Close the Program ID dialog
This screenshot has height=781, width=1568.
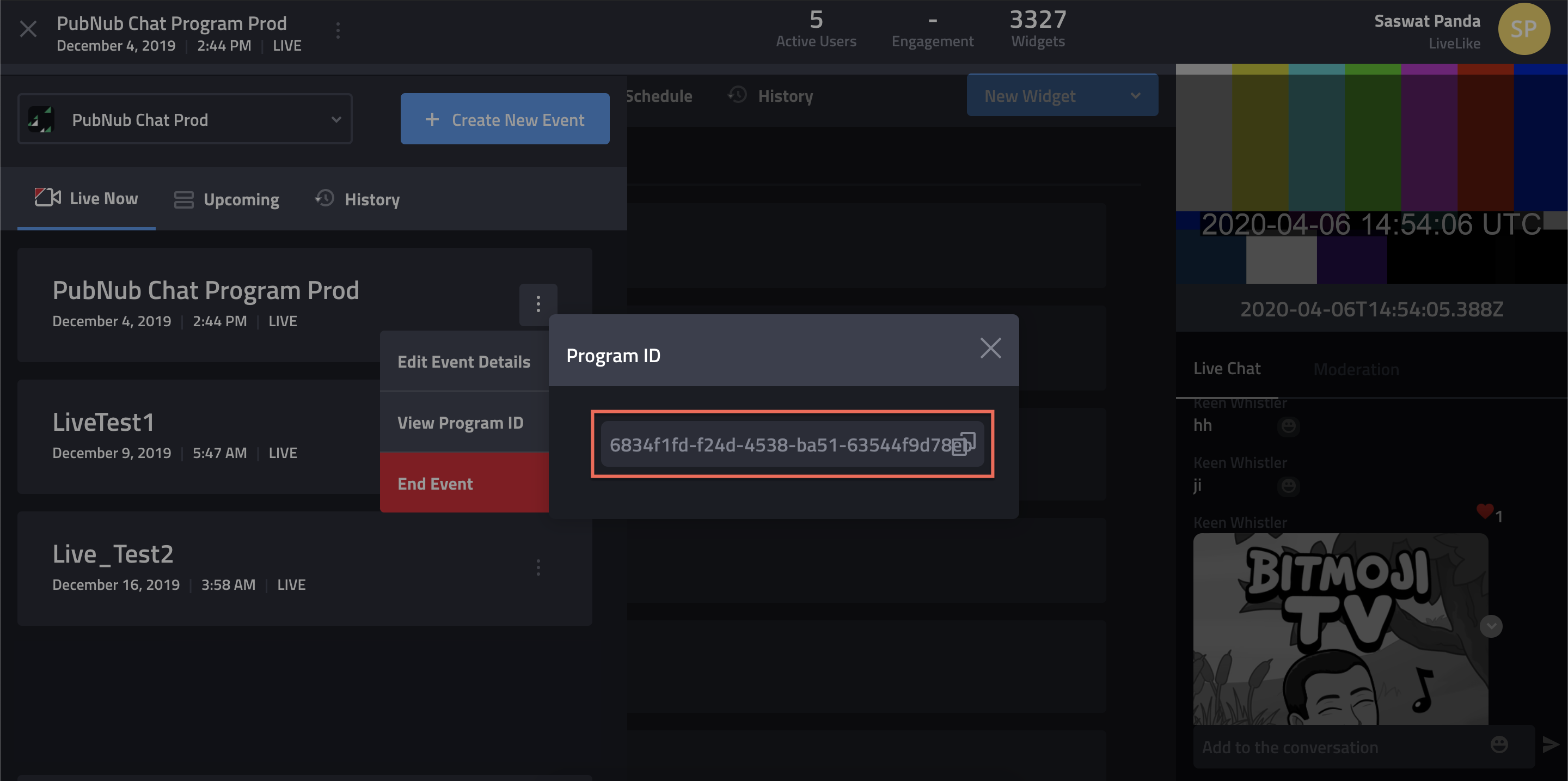[x=990, y=349]
